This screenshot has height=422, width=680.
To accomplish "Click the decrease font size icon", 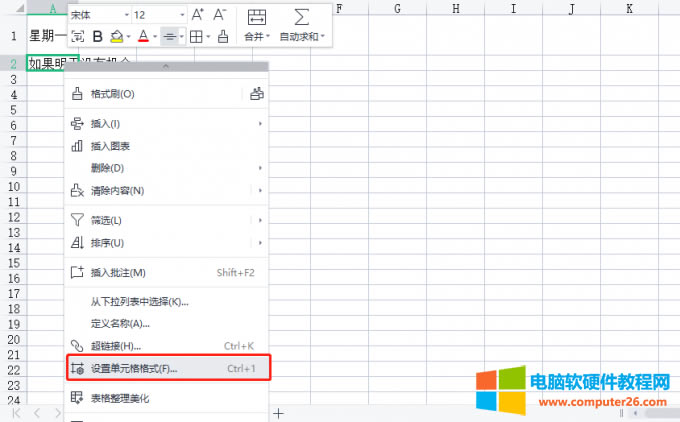I will coord(219,15).
